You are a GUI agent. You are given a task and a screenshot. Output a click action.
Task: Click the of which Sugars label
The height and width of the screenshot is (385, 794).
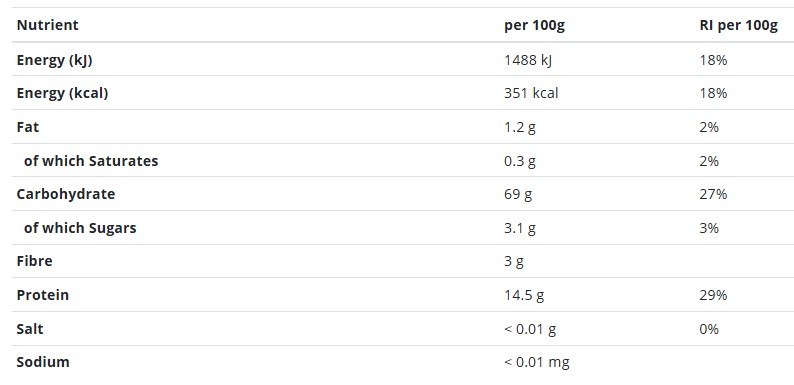(80, 228)
